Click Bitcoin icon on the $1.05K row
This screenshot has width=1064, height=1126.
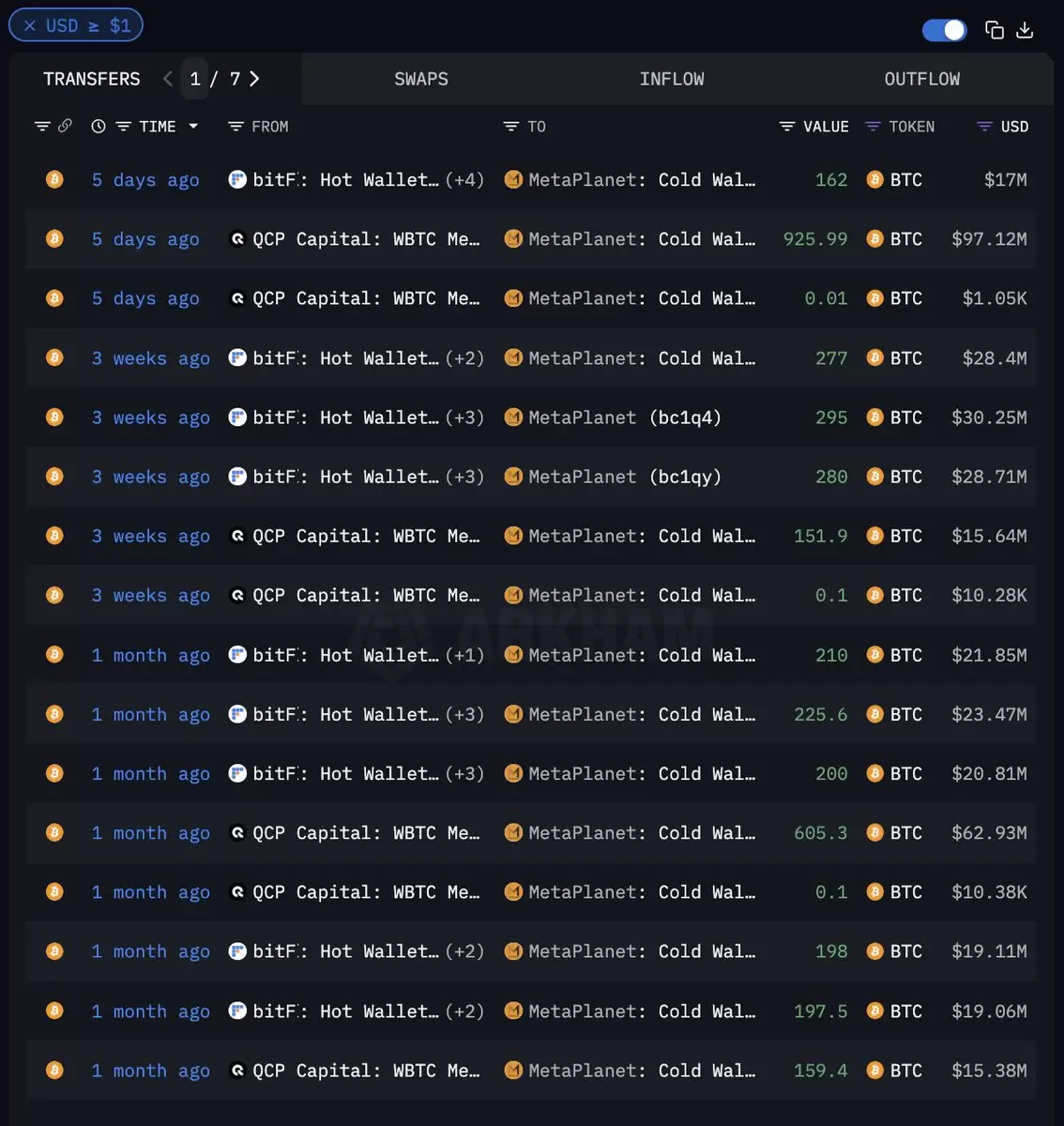(x=54, y=298)
